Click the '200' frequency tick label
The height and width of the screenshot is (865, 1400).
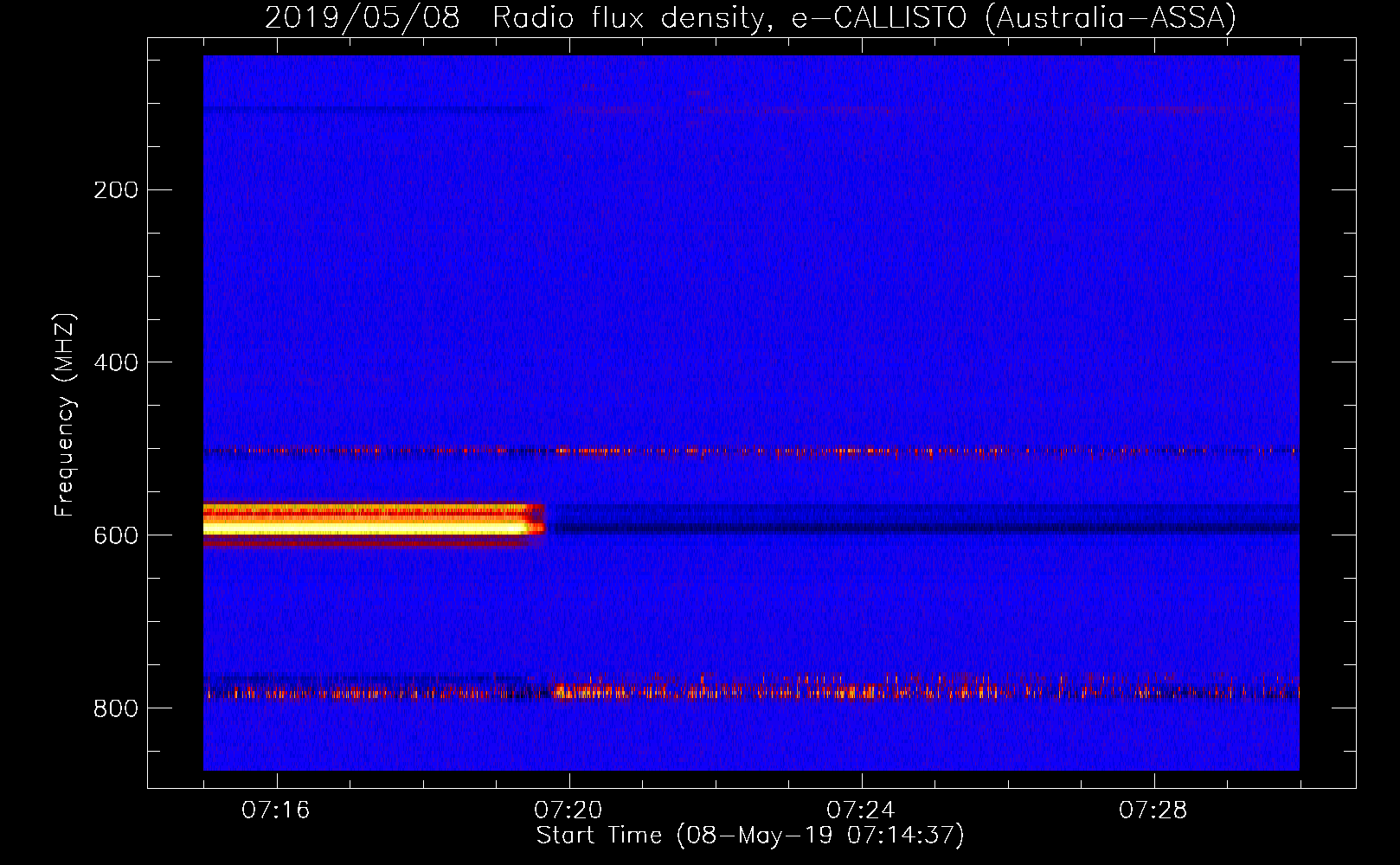pos(116,189)
